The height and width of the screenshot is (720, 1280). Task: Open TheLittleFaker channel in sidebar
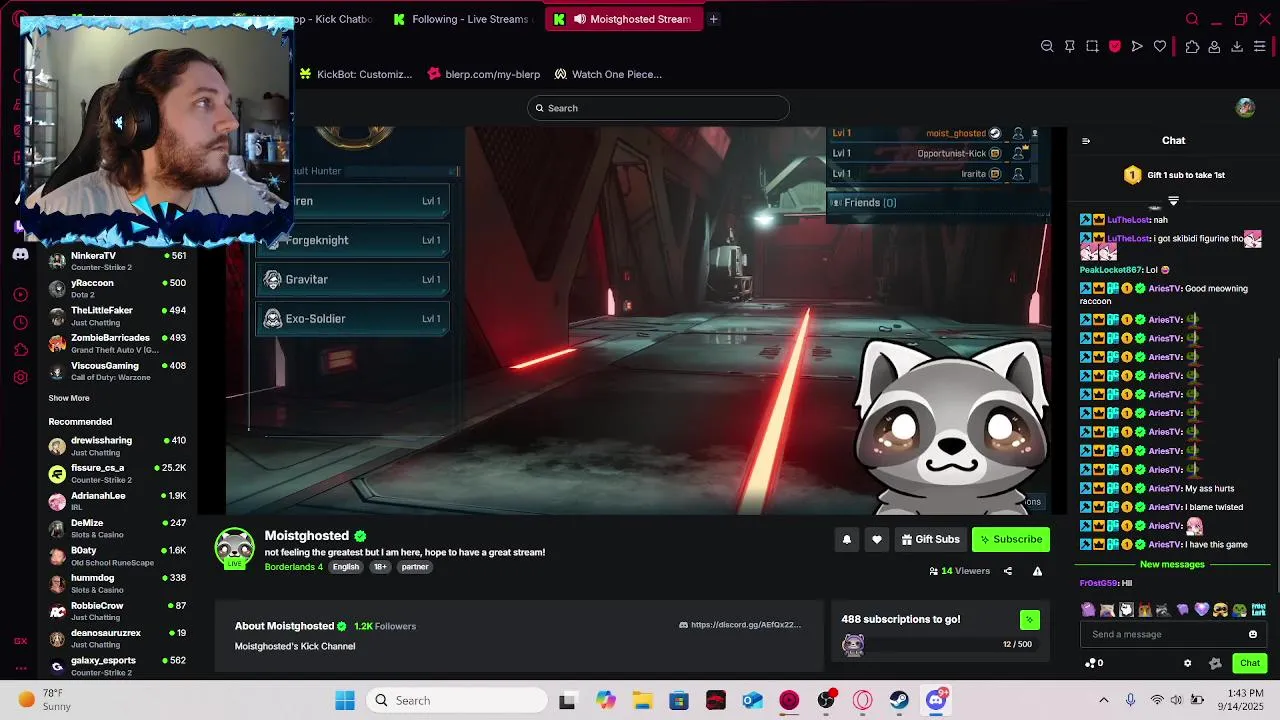click(117, 316)
